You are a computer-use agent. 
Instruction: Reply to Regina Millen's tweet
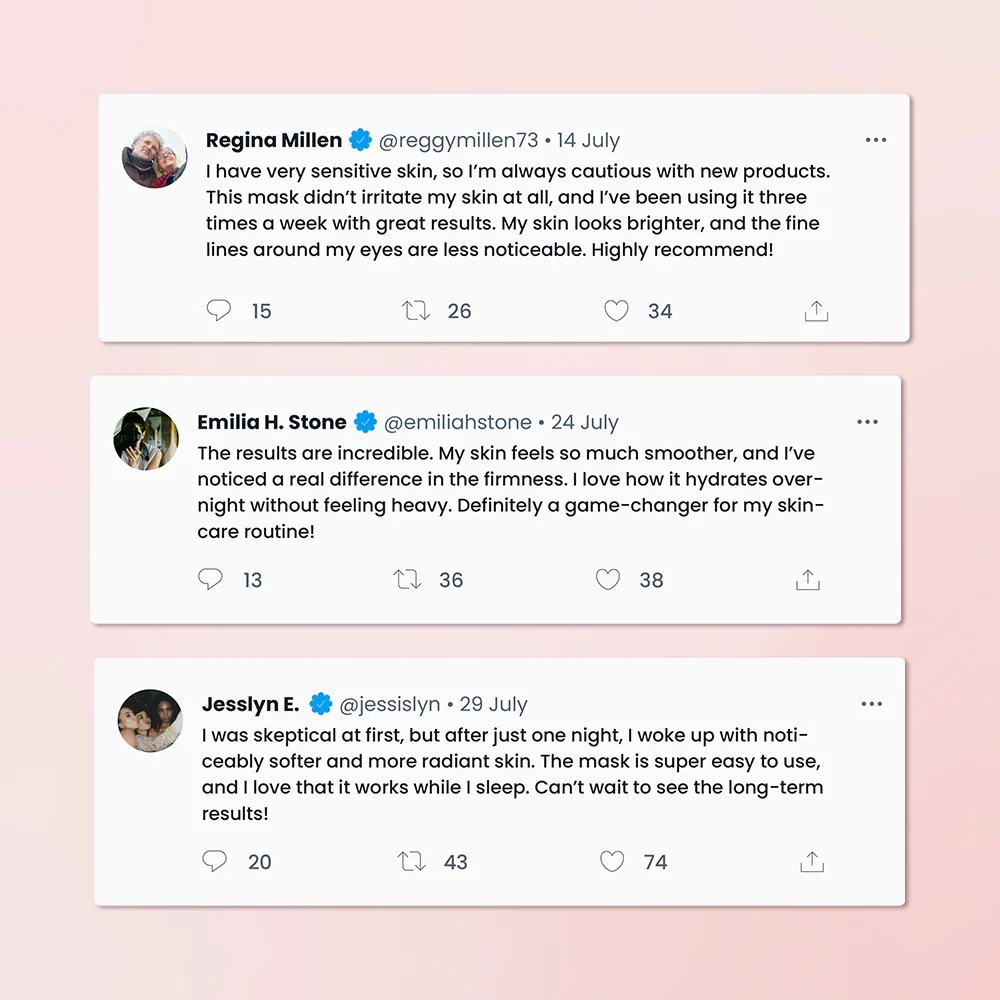[219, 311]
